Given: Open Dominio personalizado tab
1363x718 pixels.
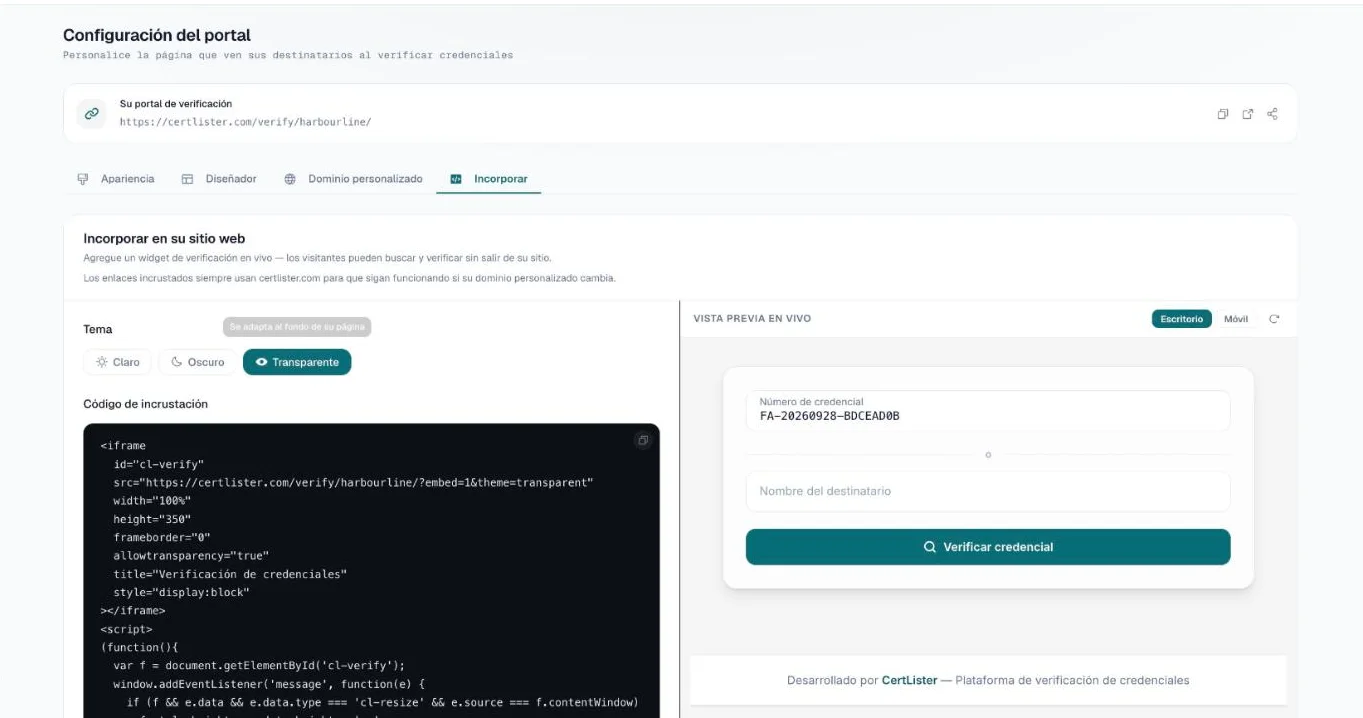Looking at the screenshot, I should [x=353, y=179].
